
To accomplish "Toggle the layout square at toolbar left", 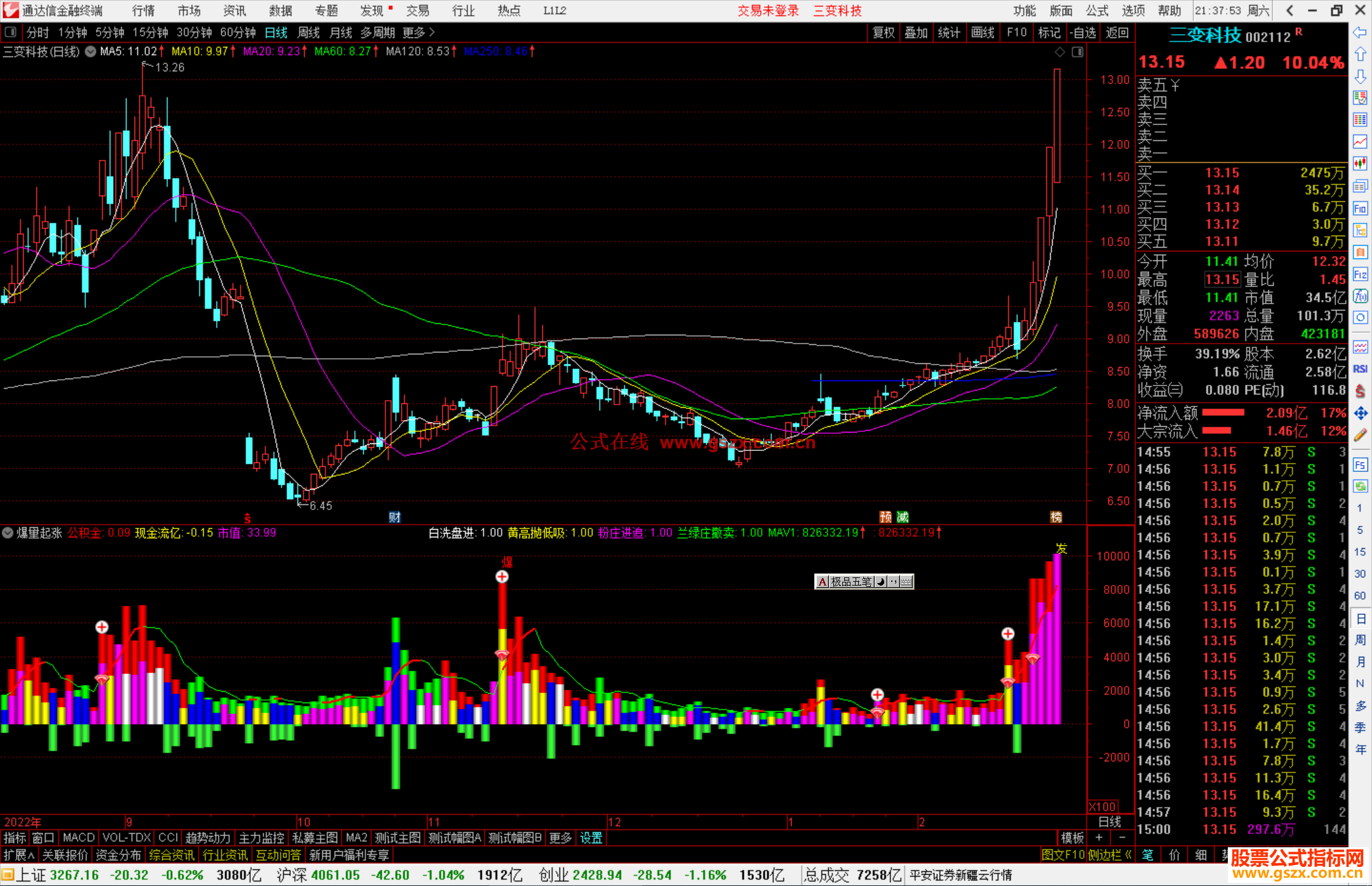I will 11,32.
